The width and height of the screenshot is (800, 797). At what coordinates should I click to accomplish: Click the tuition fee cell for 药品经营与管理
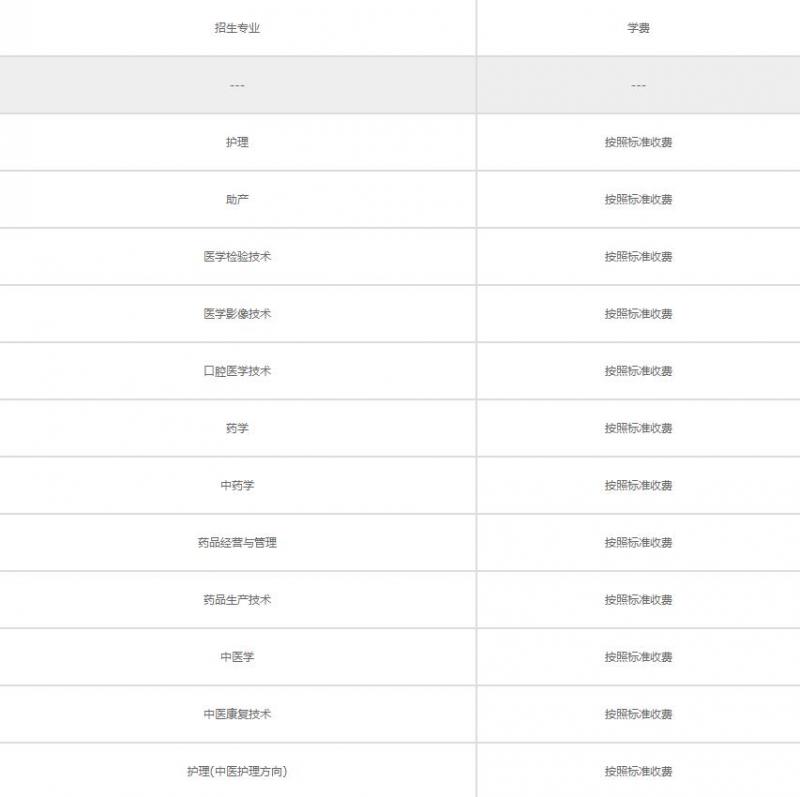click(x=638, y=542)
